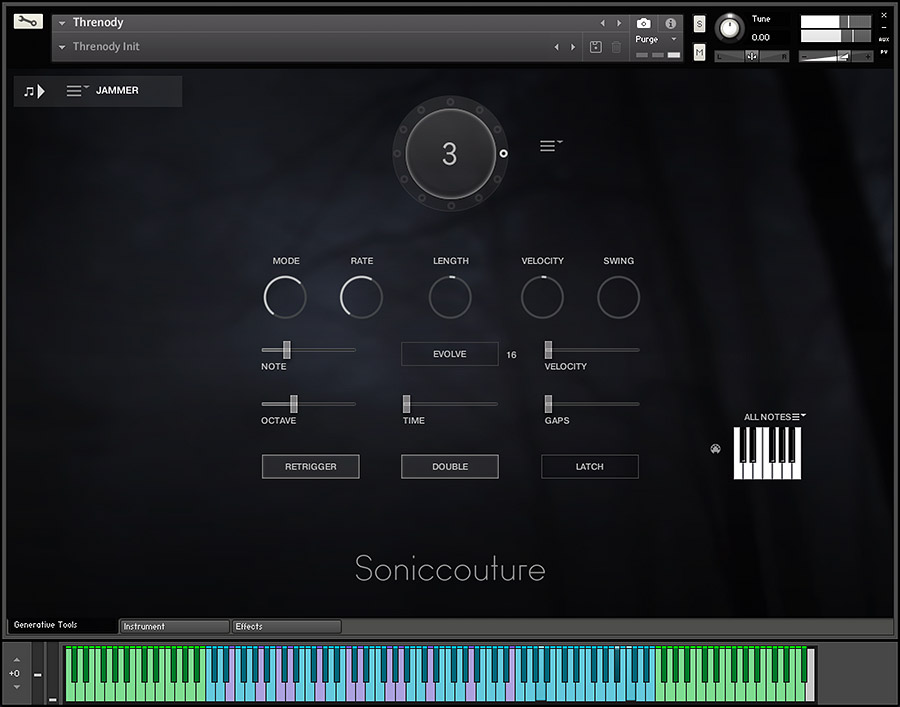Go to previous instrument beside Threnody
The image size is (900, 707).
pos(602,23)
